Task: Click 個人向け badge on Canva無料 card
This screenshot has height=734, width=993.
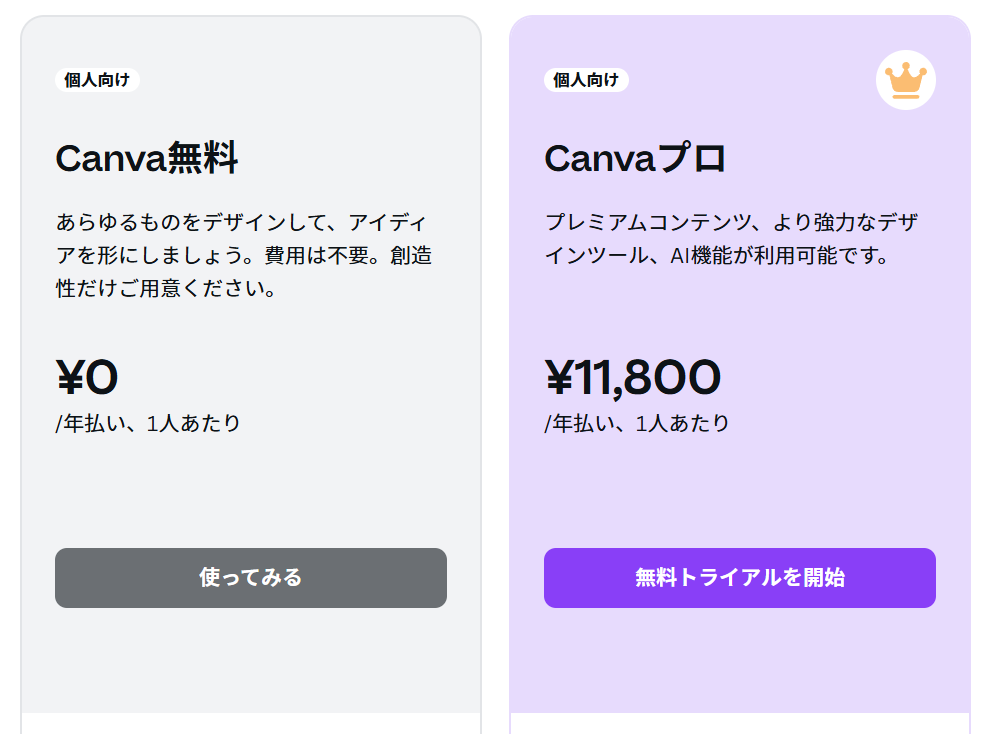Action: [97, 80]
